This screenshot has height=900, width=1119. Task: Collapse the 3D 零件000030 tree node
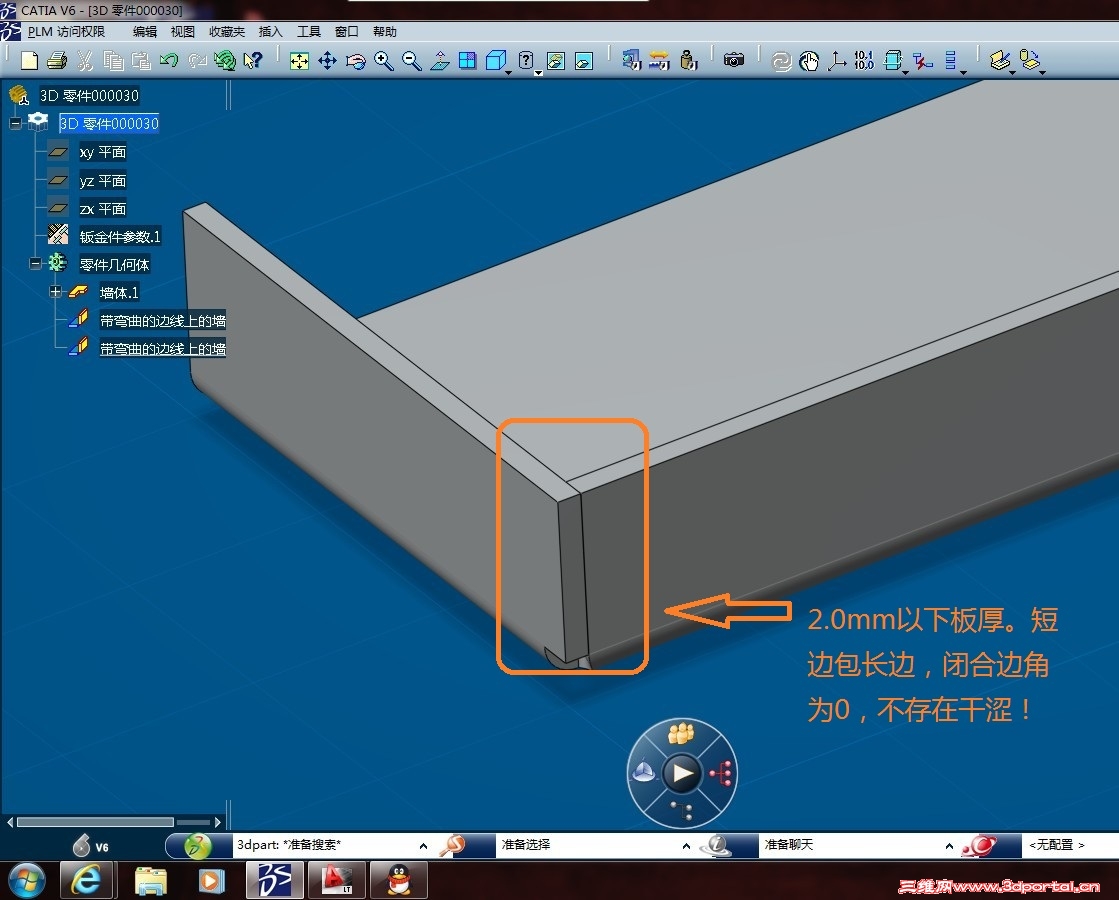click(15, 123)
